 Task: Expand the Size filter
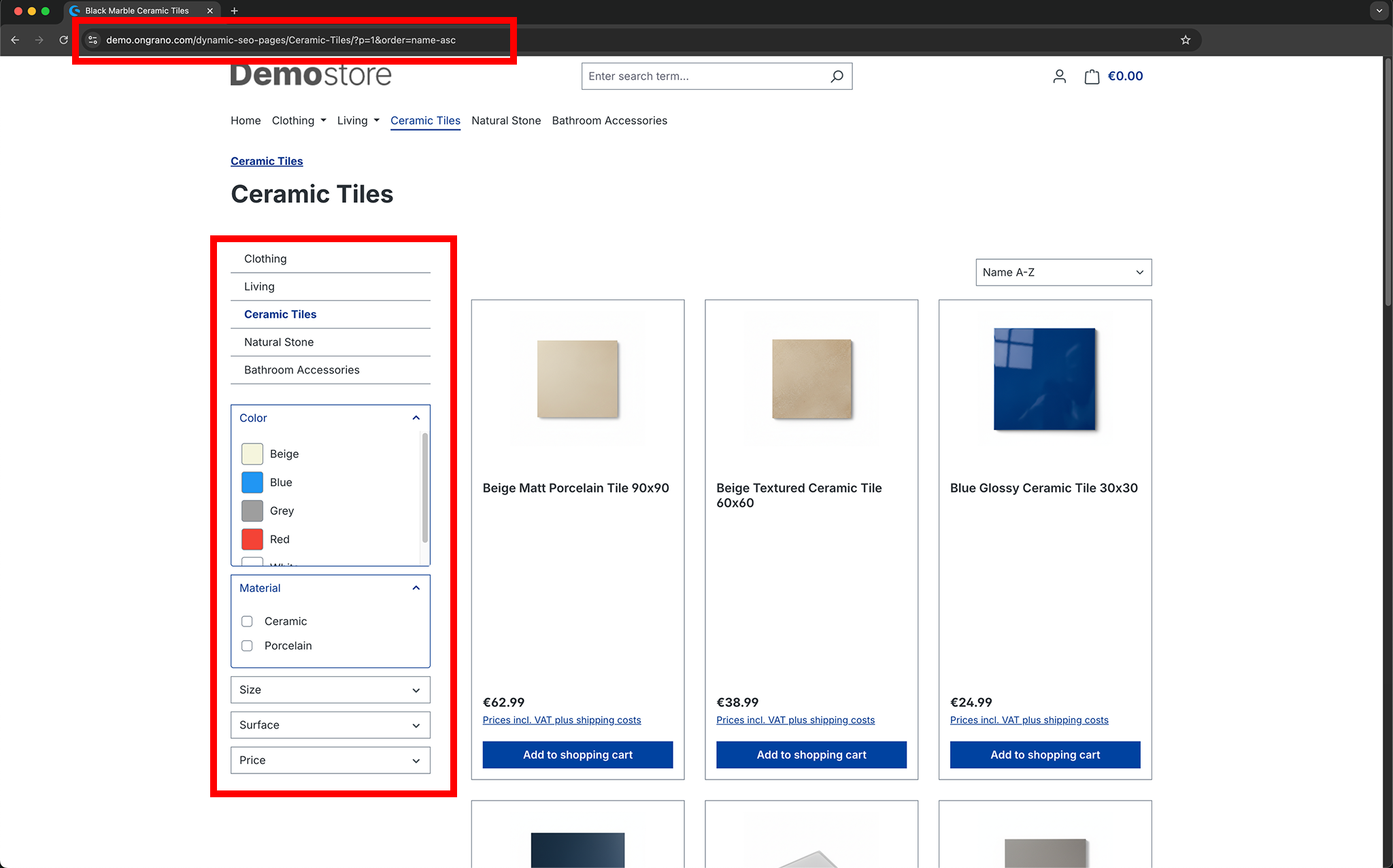[x=331, y=690]
